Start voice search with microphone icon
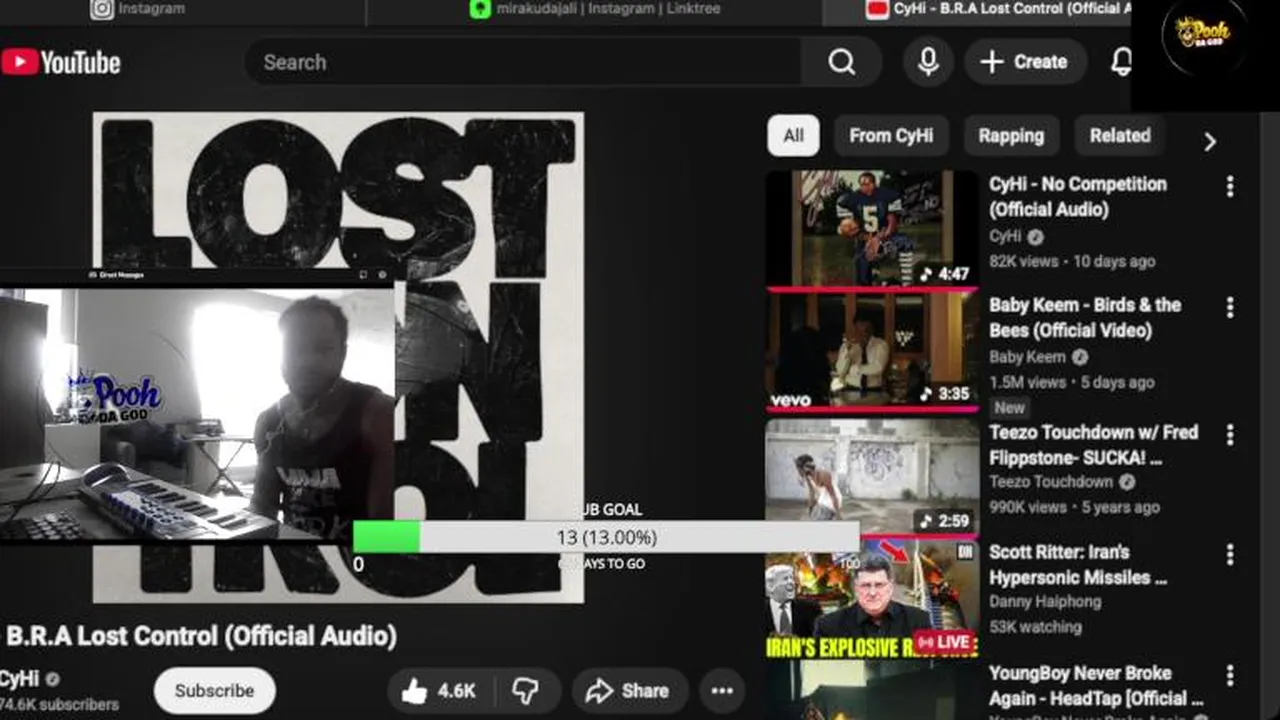1280x720 pixels. [x=928, y=62]
